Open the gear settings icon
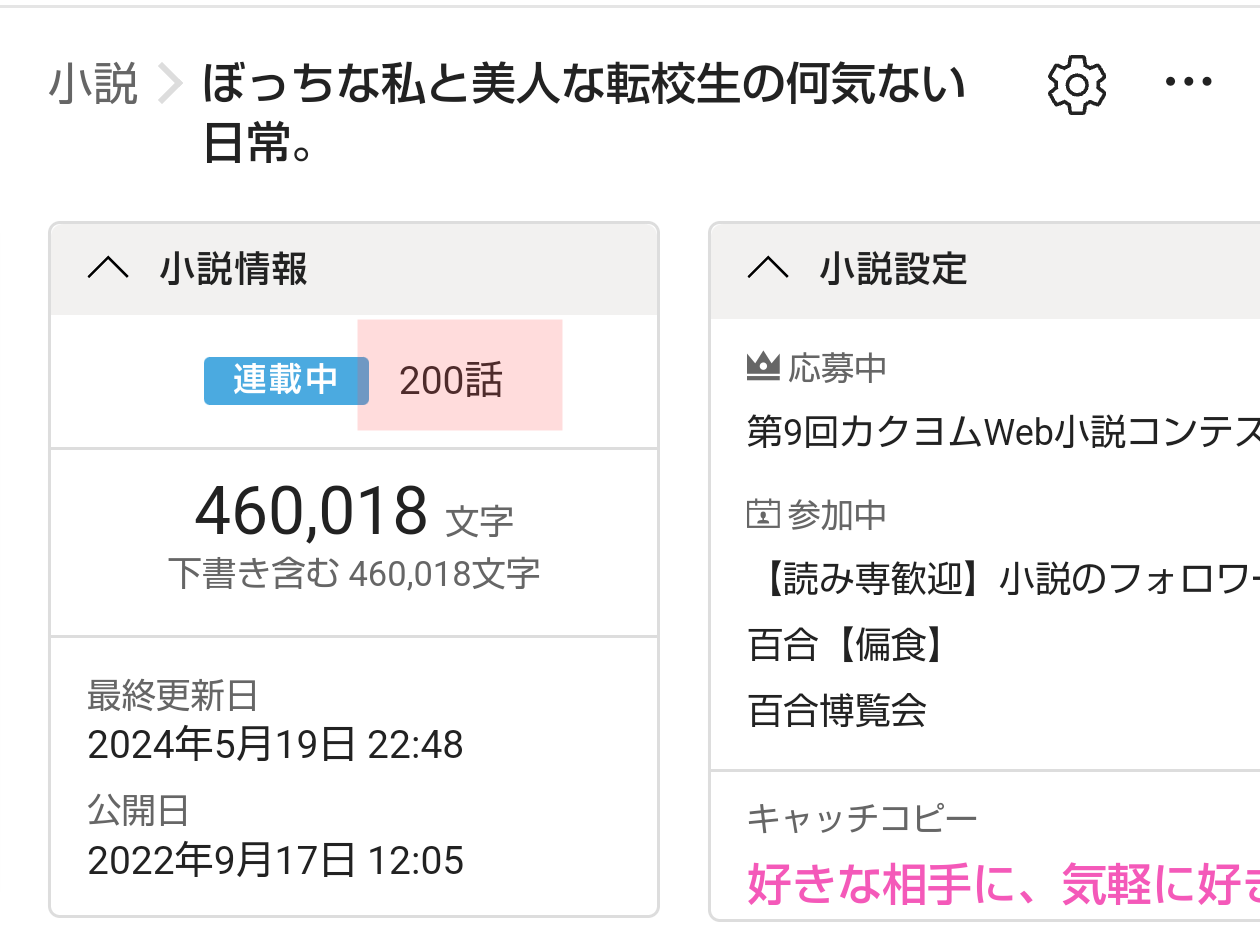This screenshot has height=944, width=1260. click(x=1076, y=84)
